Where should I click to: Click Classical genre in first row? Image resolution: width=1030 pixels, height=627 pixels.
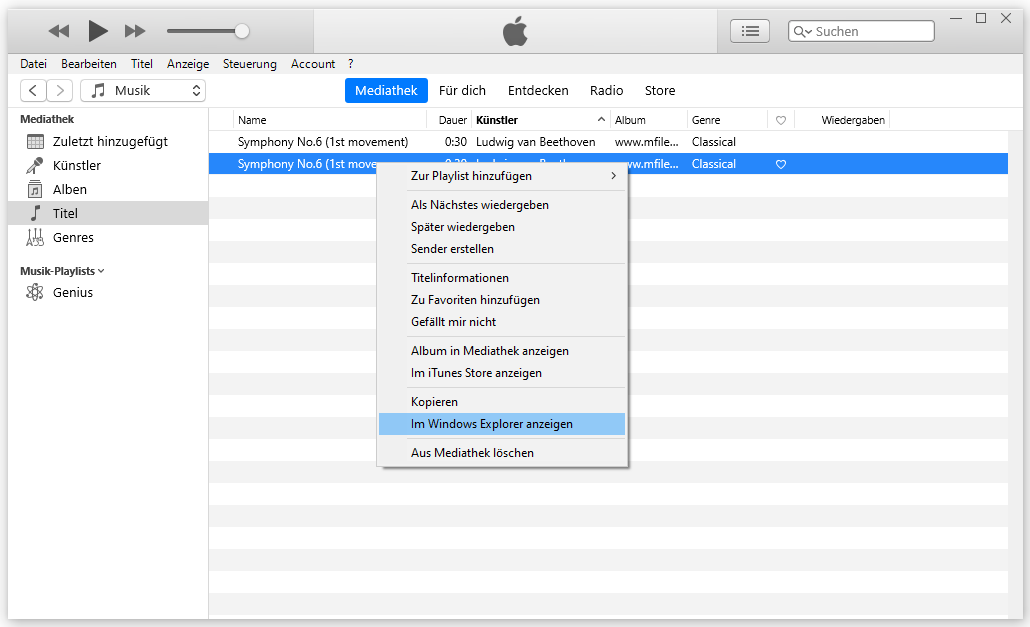click(713, 142)
